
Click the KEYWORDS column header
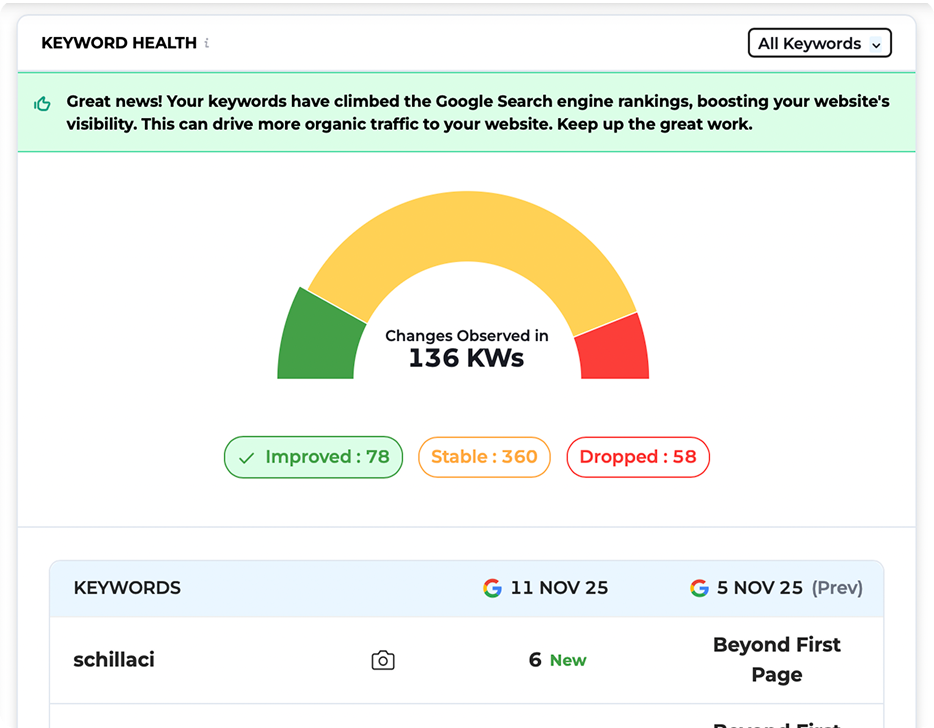click(x=127, y=588)
